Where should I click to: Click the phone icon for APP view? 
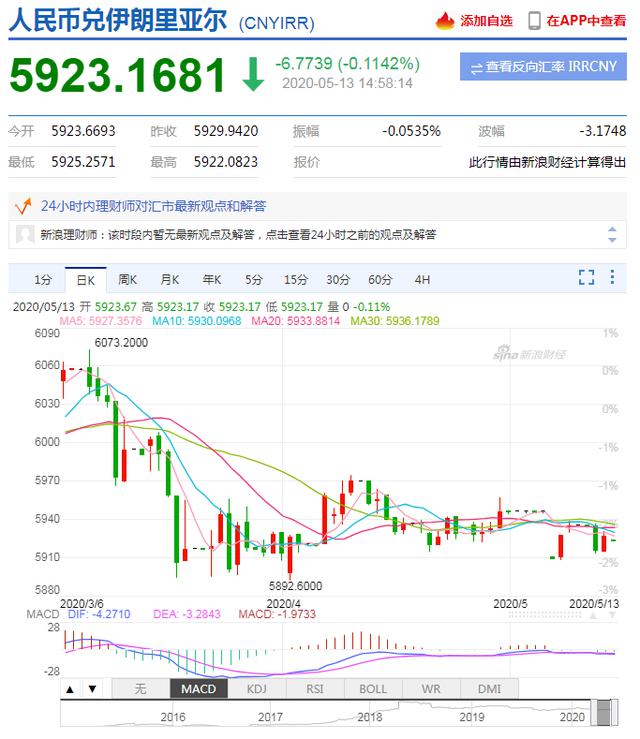(x=534, y=21)
